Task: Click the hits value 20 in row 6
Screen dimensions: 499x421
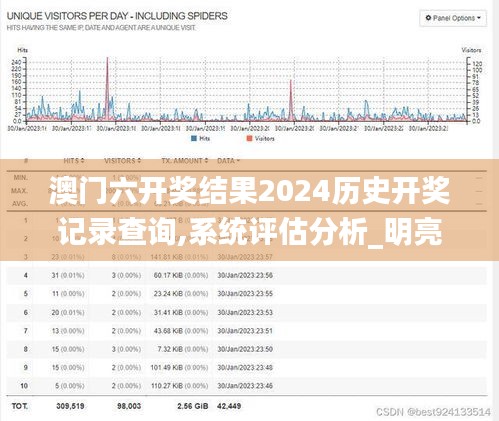Action: coord(55,312)
